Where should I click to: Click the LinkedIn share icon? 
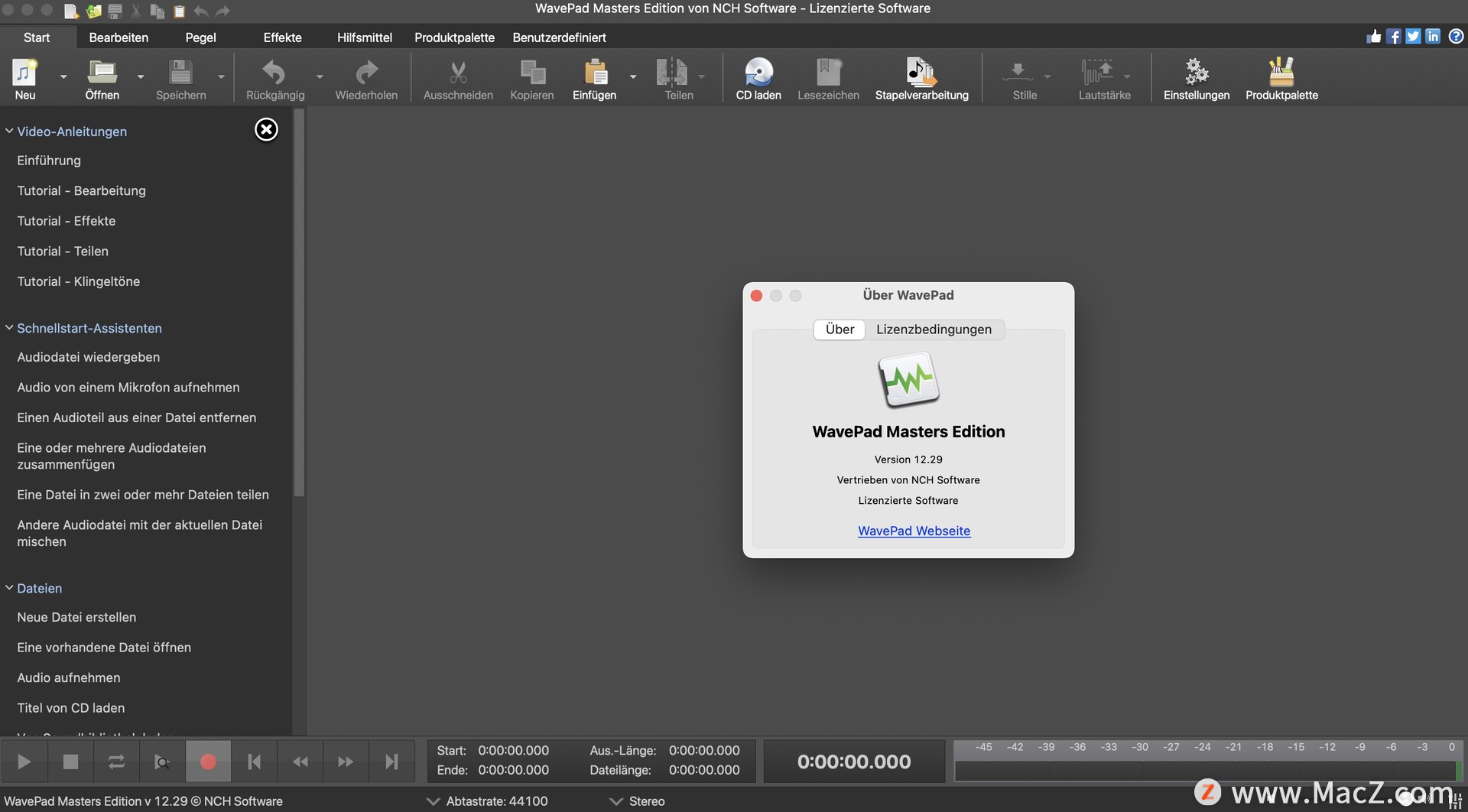[1433, 37]
